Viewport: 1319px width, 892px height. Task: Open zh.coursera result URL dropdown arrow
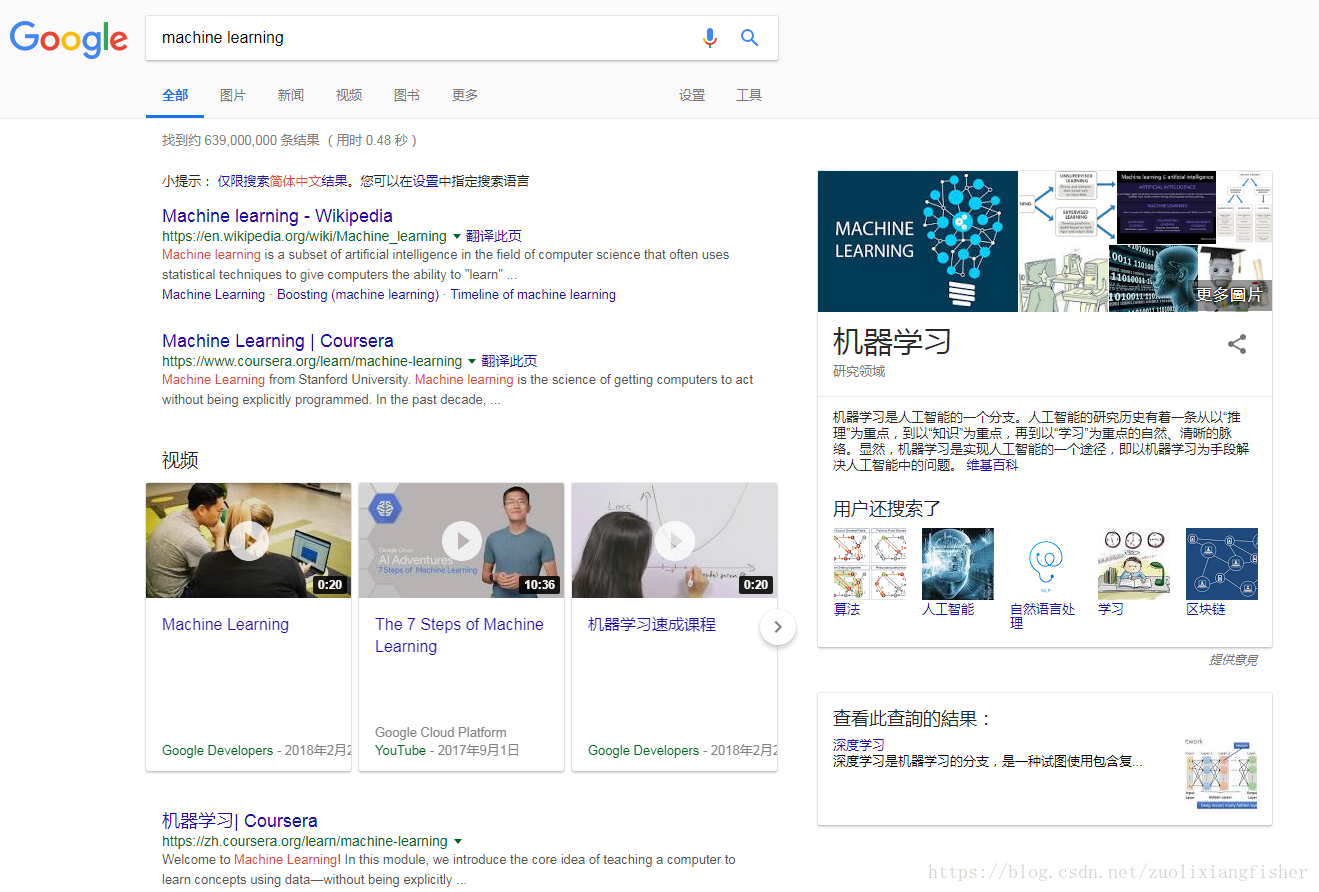(457, 842)
